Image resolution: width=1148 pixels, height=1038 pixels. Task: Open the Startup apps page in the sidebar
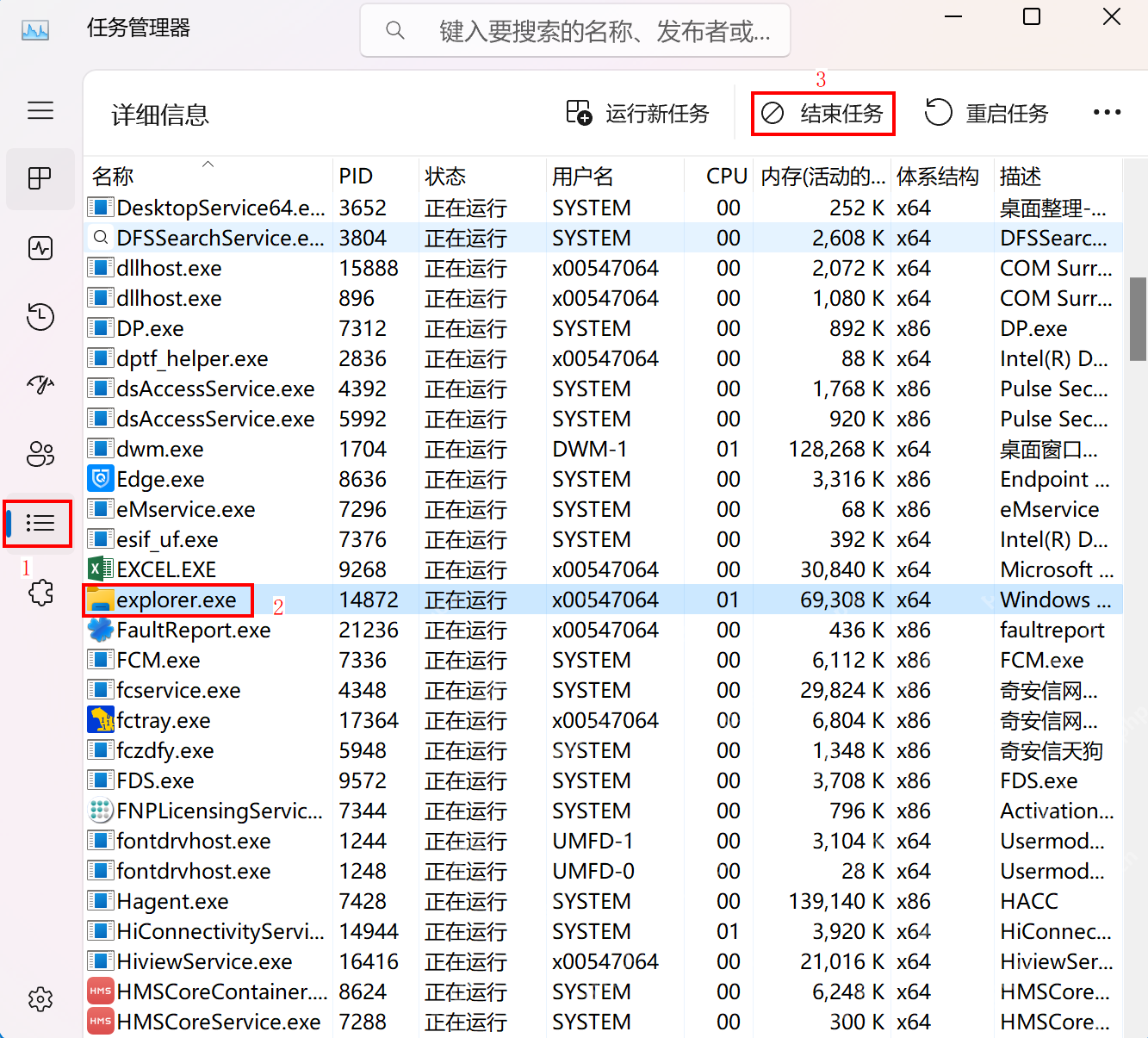tap(40, 384)
